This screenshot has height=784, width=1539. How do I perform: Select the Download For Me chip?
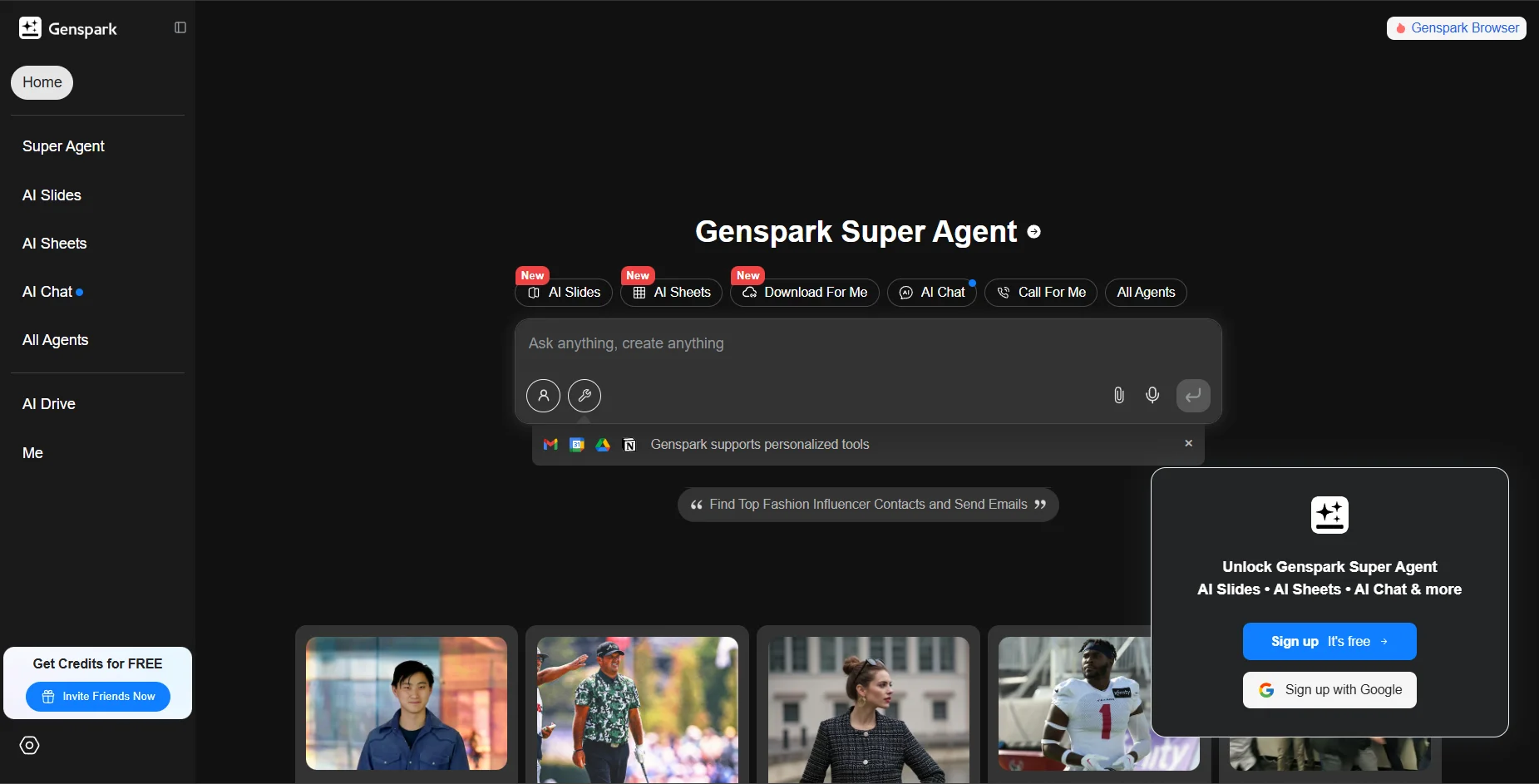click(804, 293)
